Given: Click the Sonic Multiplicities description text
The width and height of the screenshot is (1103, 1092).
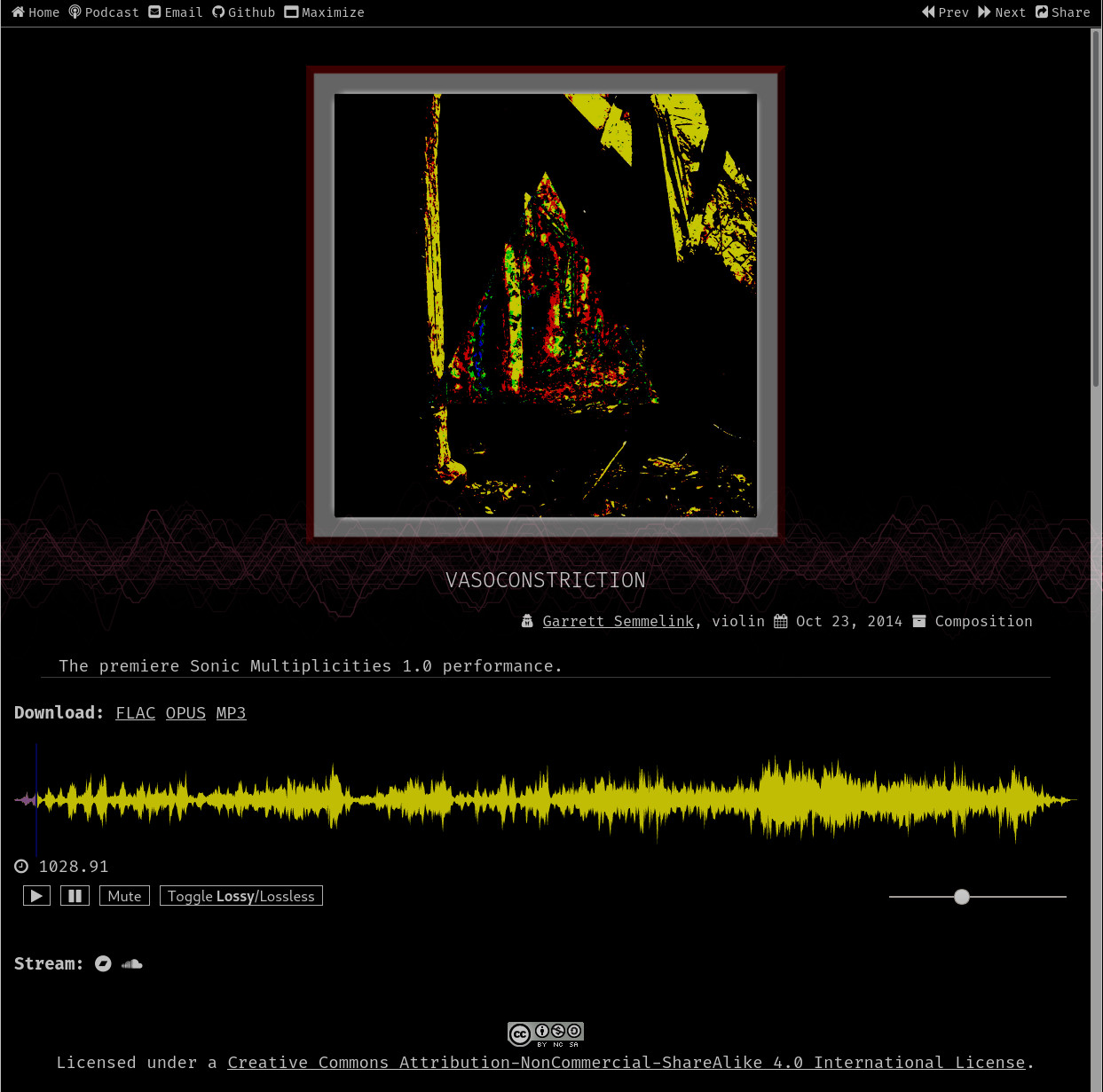Looking at the screenshot, I should pos(311,666).
